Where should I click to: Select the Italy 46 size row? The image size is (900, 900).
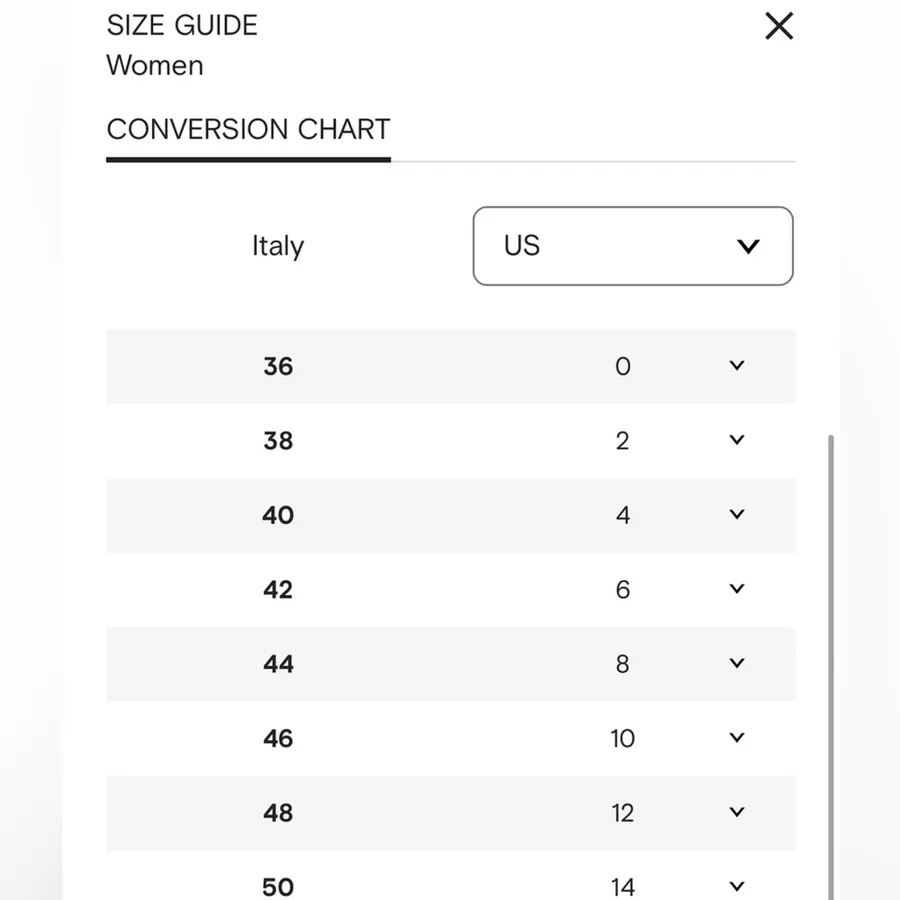tap(451, 738)
